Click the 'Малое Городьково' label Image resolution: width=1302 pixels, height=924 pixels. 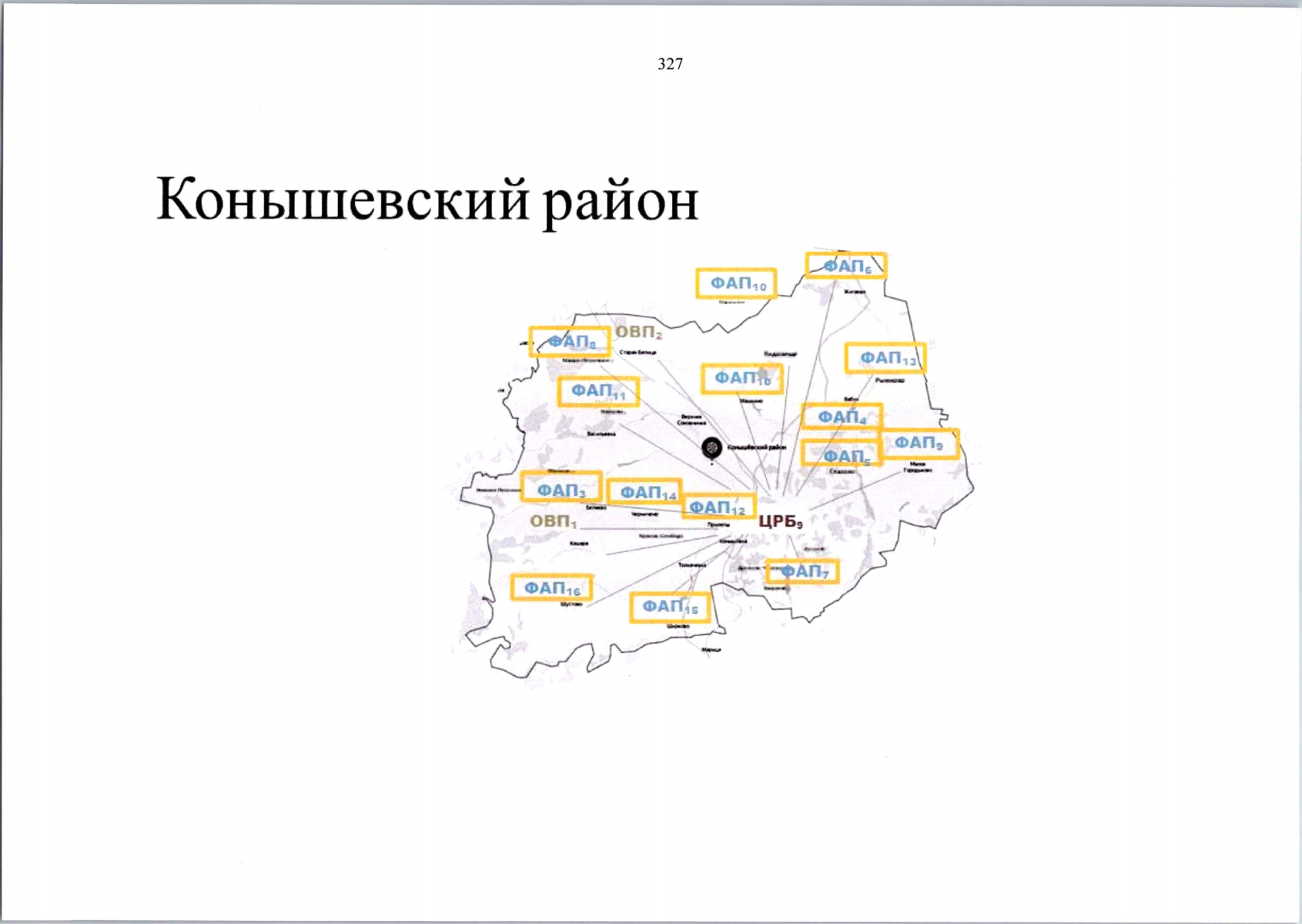(x=917, y=467)
